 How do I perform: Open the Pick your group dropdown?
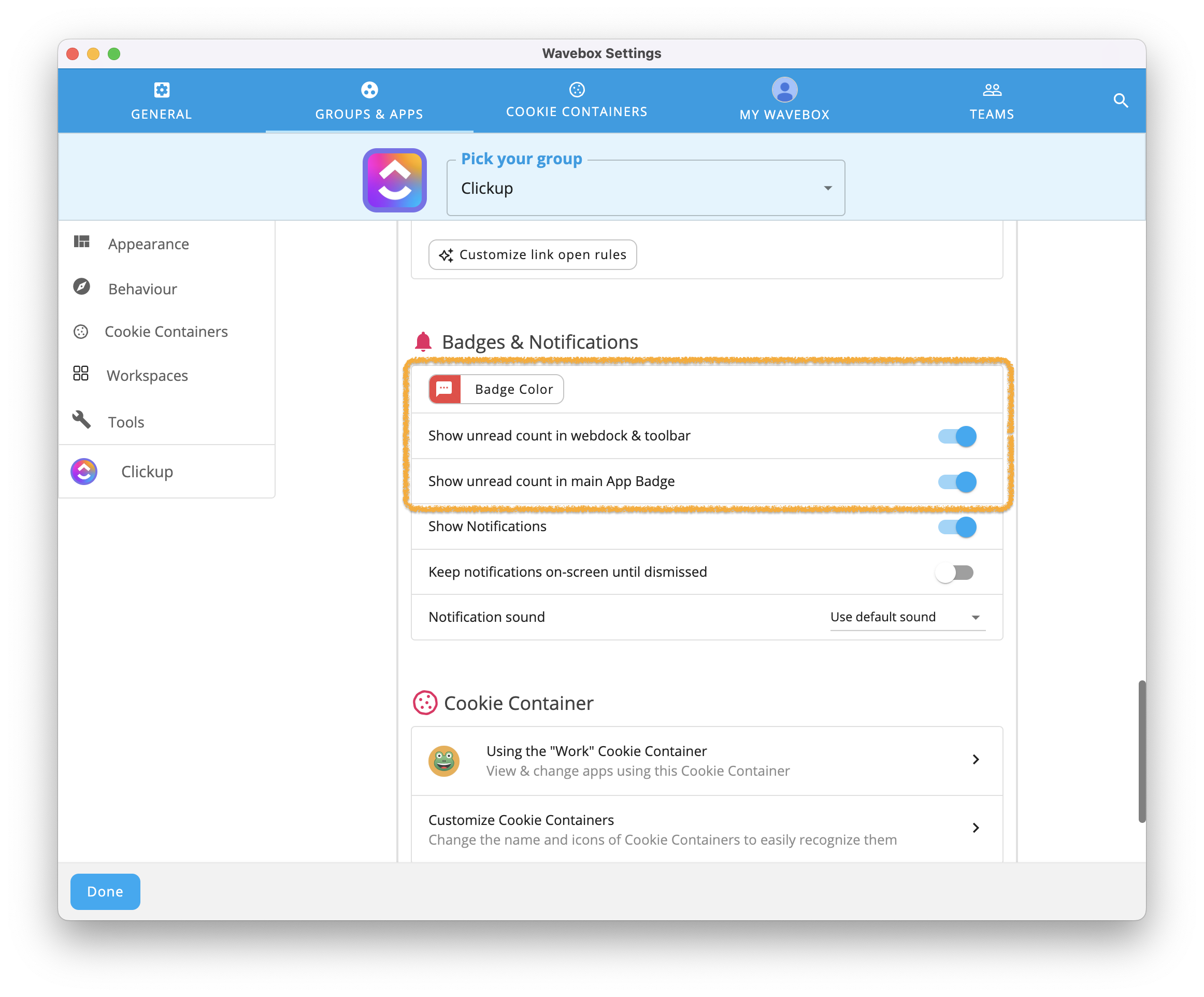646,188
